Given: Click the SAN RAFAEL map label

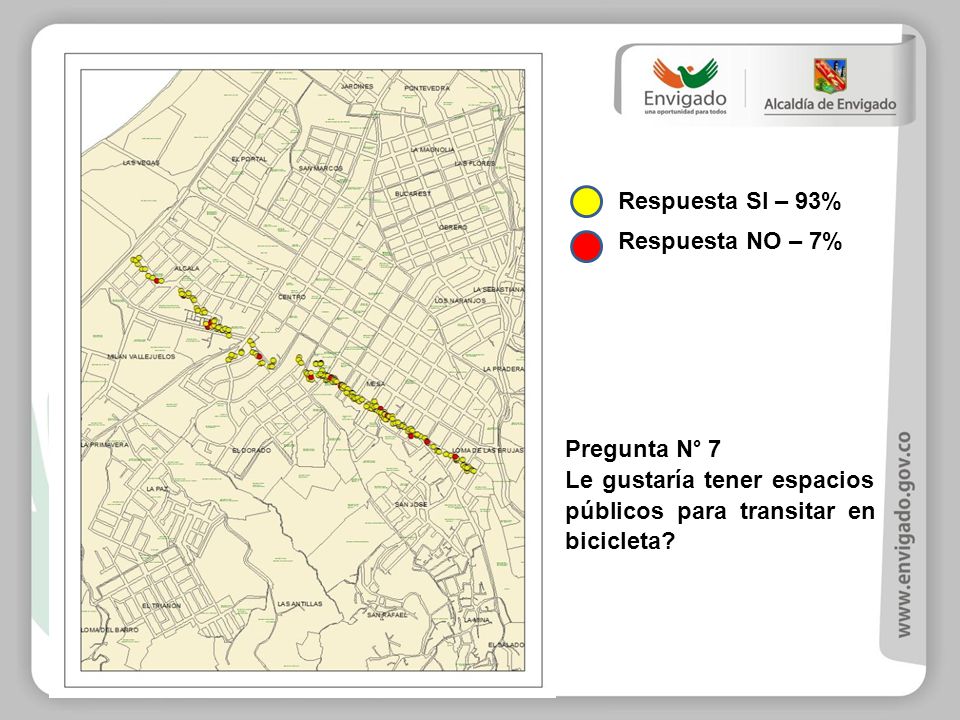Looking at the screenshot, I should point(387,615).
